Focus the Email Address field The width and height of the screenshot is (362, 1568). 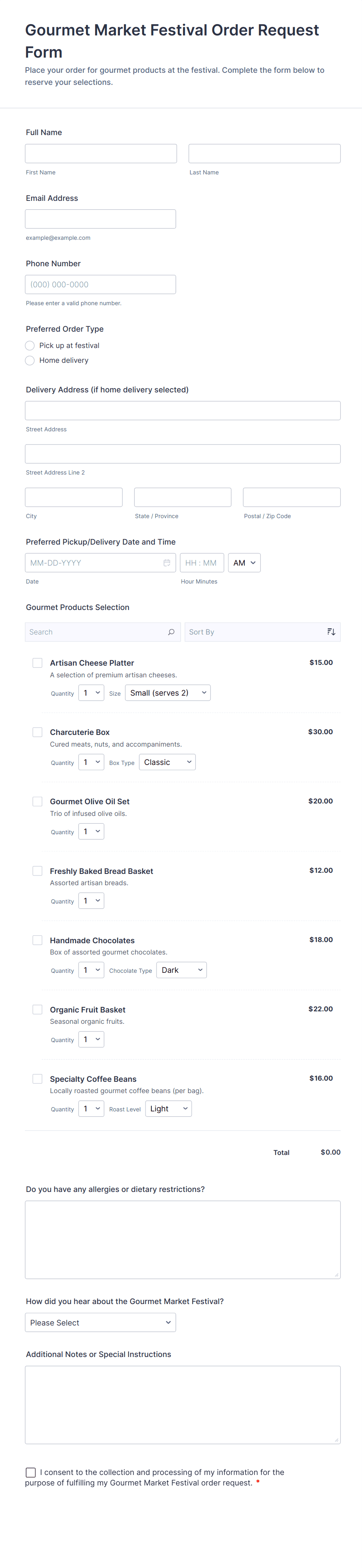100,219
